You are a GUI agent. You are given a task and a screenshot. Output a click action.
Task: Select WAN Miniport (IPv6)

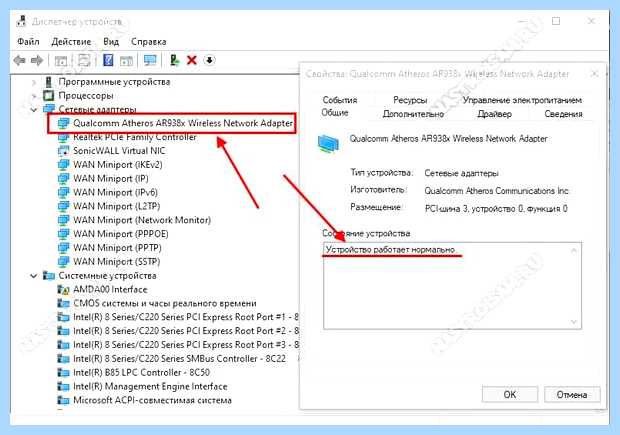(x=115, y=192)
